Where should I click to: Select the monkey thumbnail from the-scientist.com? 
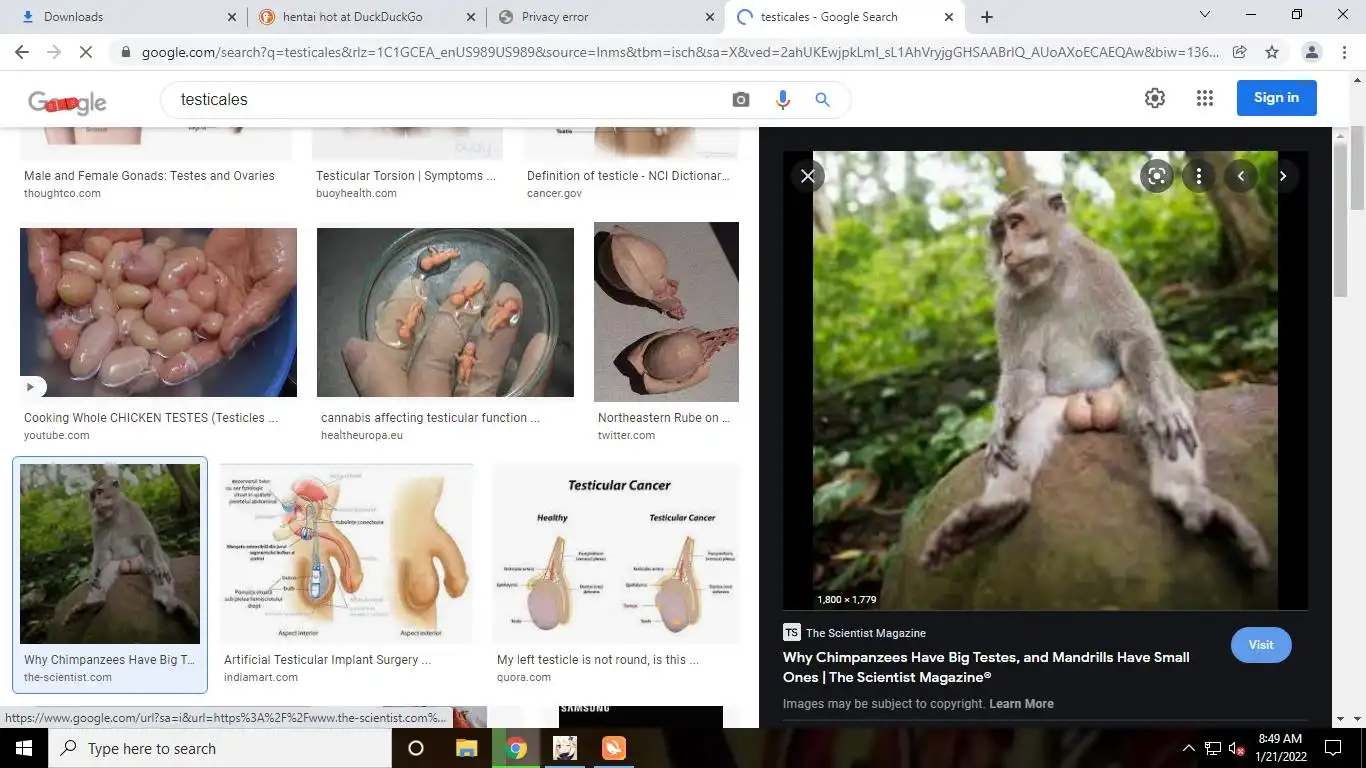point(110,553)
